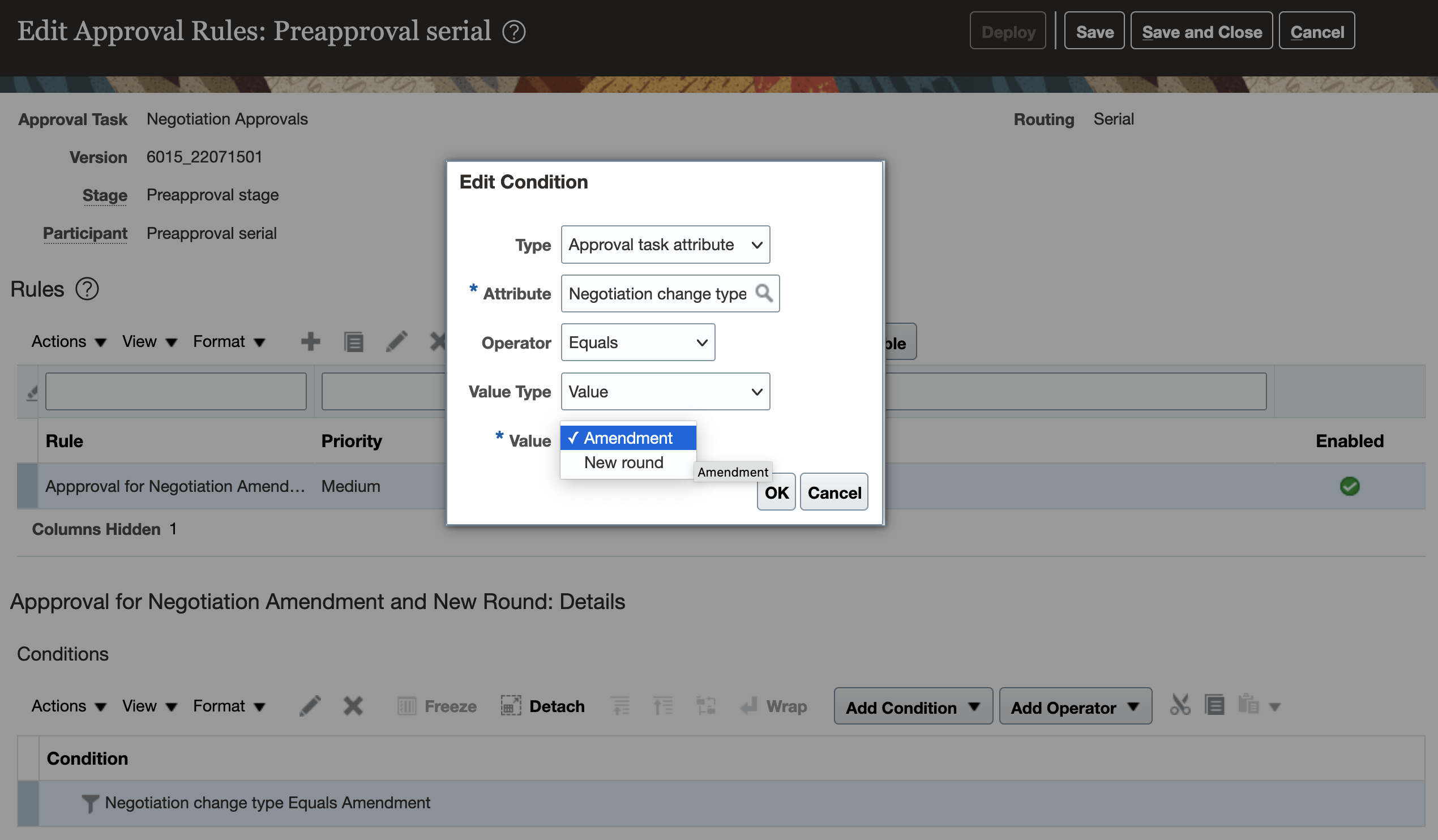Open the Add Condition dropdown button

913,707
